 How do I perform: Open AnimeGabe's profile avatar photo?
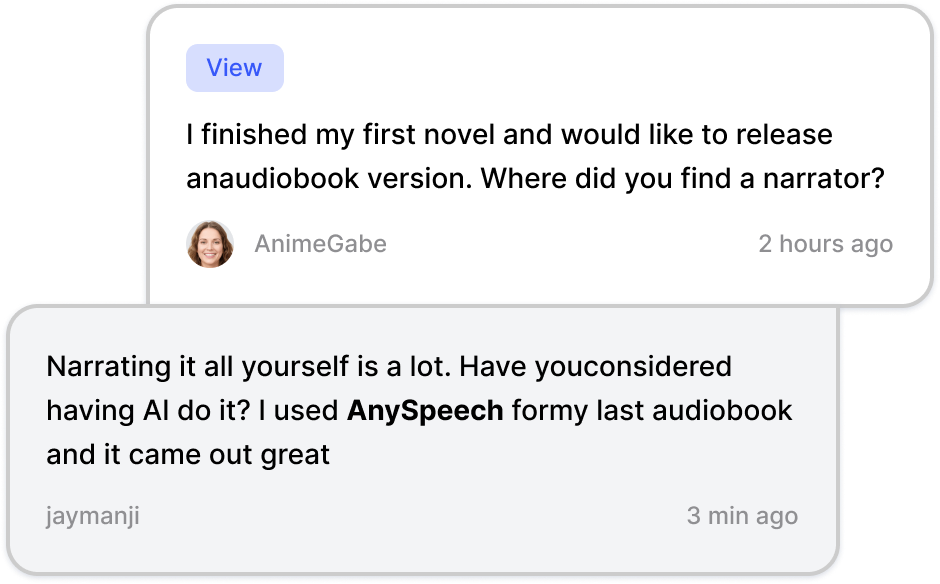[x=210, y=244]
